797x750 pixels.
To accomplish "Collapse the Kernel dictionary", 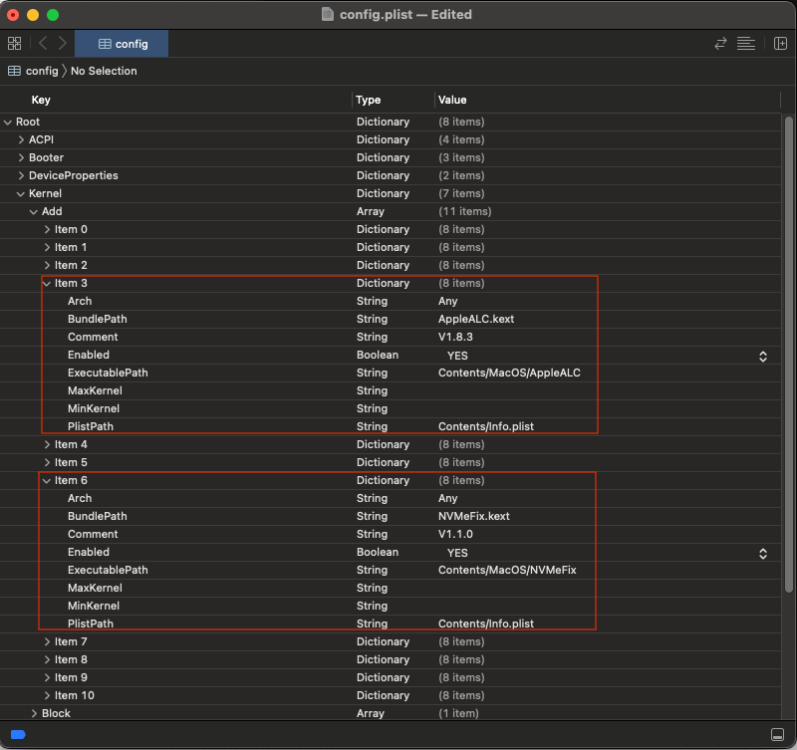I will (20, 194).
